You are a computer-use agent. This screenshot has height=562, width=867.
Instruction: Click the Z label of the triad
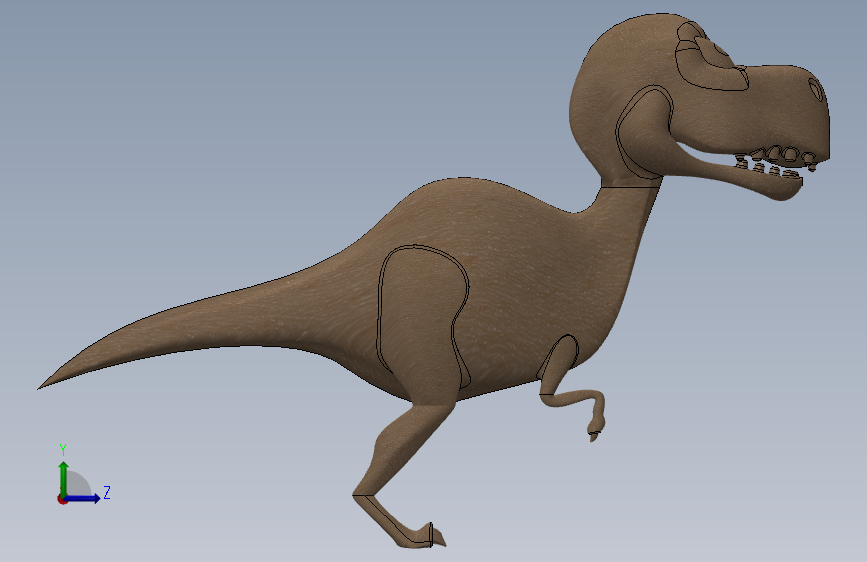point(107,492)
